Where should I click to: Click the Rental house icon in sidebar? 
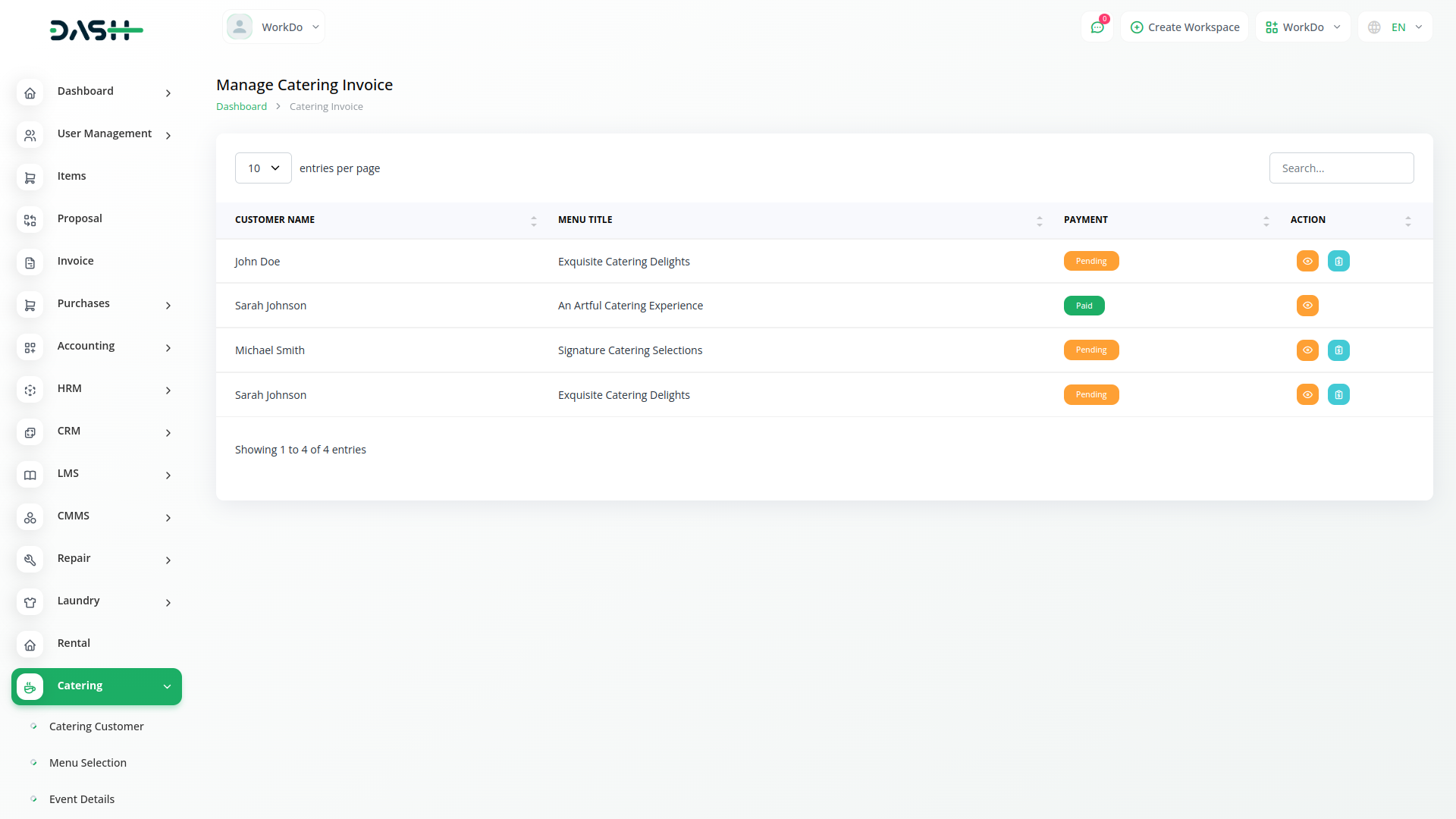[x=30, y=645]
